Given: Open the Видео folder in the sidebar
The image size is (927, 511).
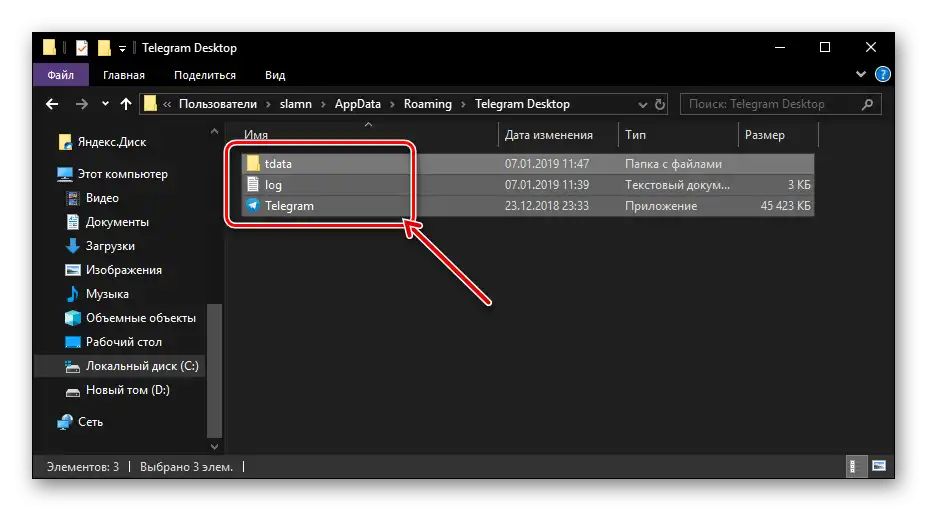Looking at the screenshot, I should click(92, 198).
